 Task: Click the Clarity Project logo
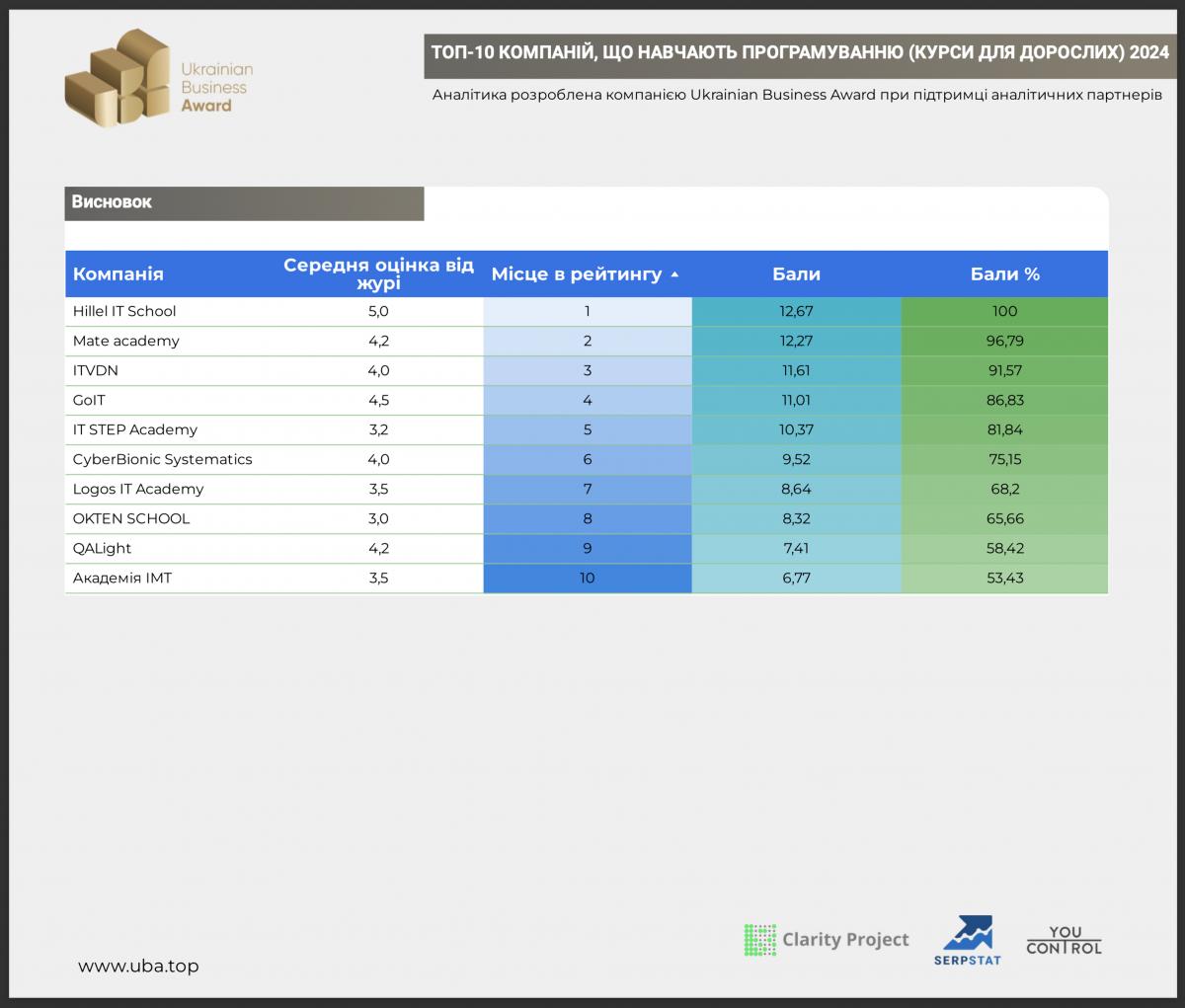[826, 940]
